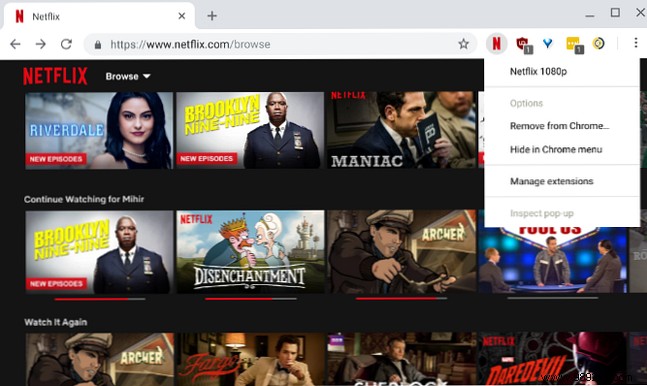Open Manage extensions
Image resolution: width=647 pixels, height=386 pixels.
(551, 181)
